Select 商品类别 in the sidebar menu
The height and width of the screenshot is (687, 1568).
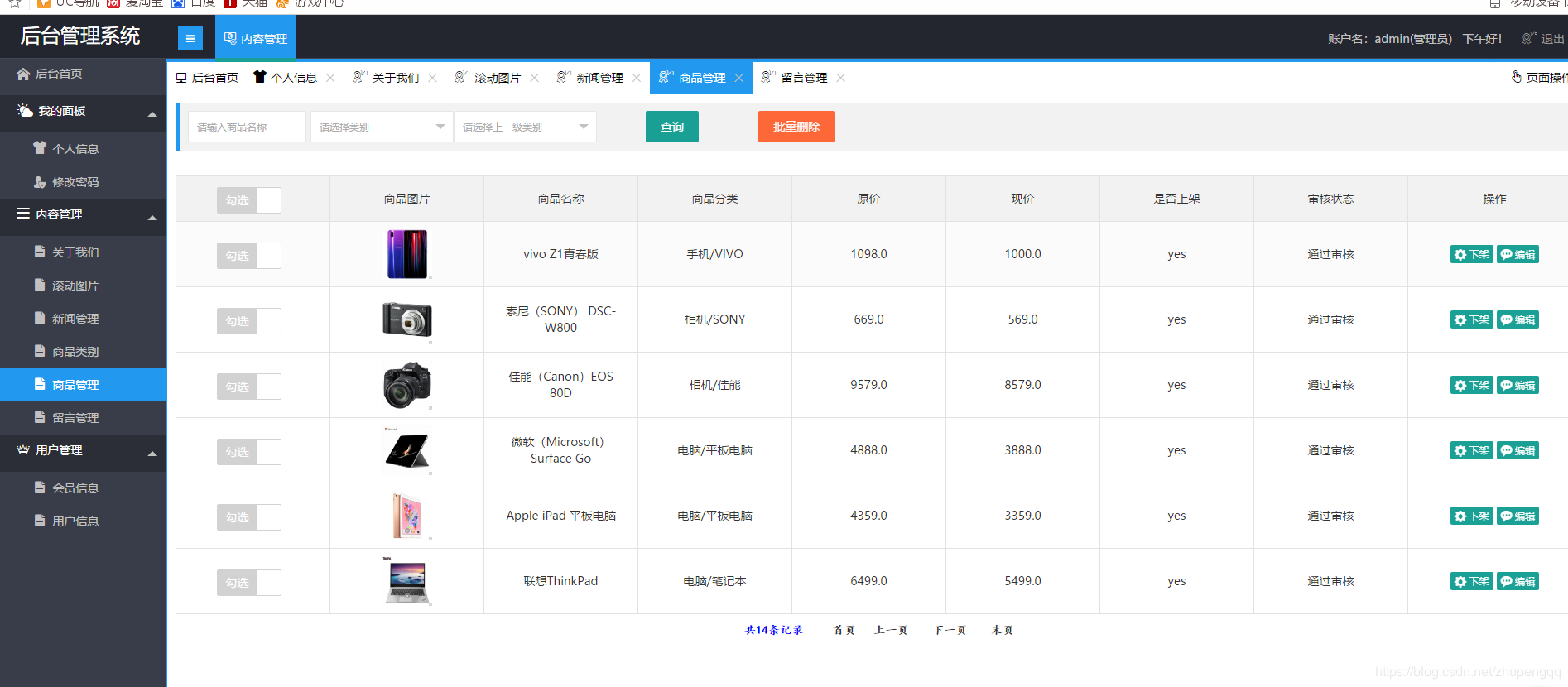pyautogui.click(x=75, y=352)
